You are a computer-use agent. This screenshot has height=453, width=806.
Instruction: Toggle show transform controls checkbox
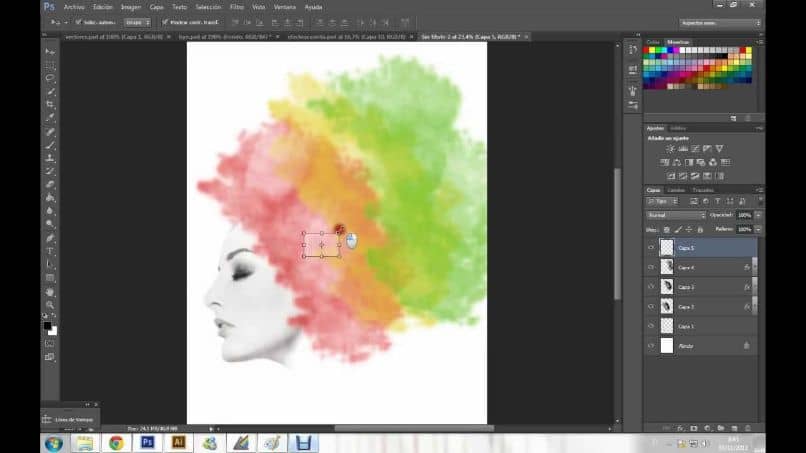click(x=165, y=21)
